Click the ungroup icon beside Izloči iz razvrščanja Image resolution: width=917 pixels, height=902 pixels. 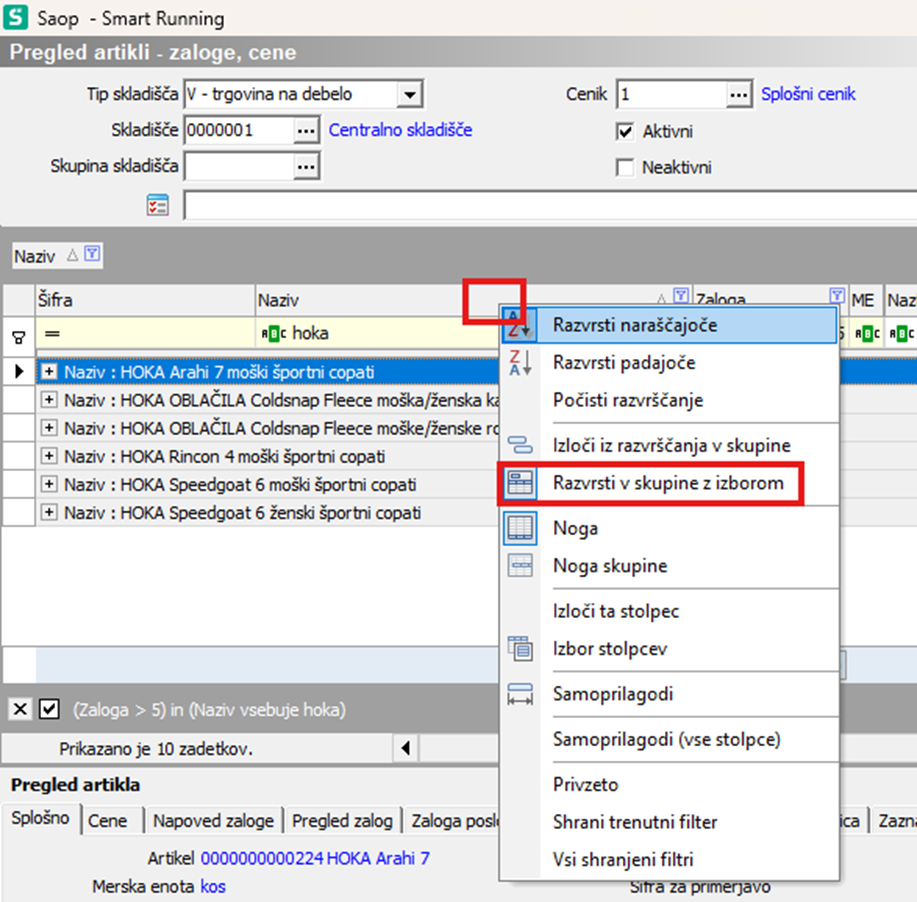point(520,445)
